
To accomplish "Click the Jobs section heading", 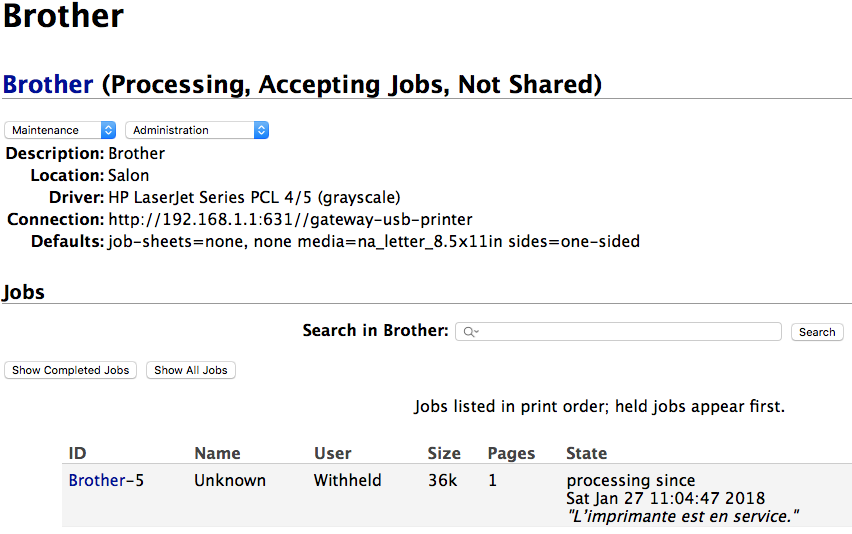I will tap(23, 293).
